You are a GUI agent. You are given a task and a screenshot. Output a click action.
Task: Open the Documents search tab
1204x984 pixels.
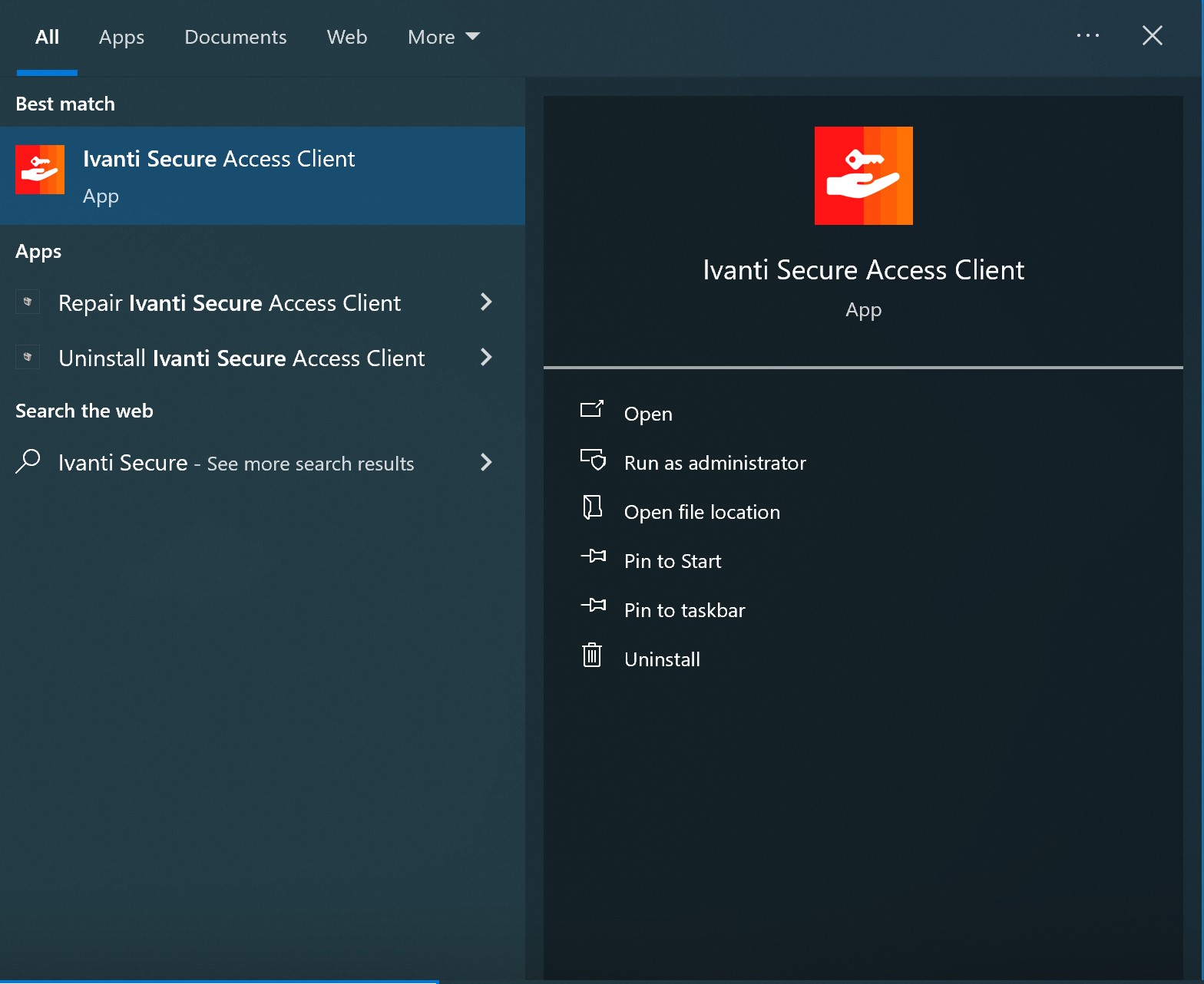[235, 37]
